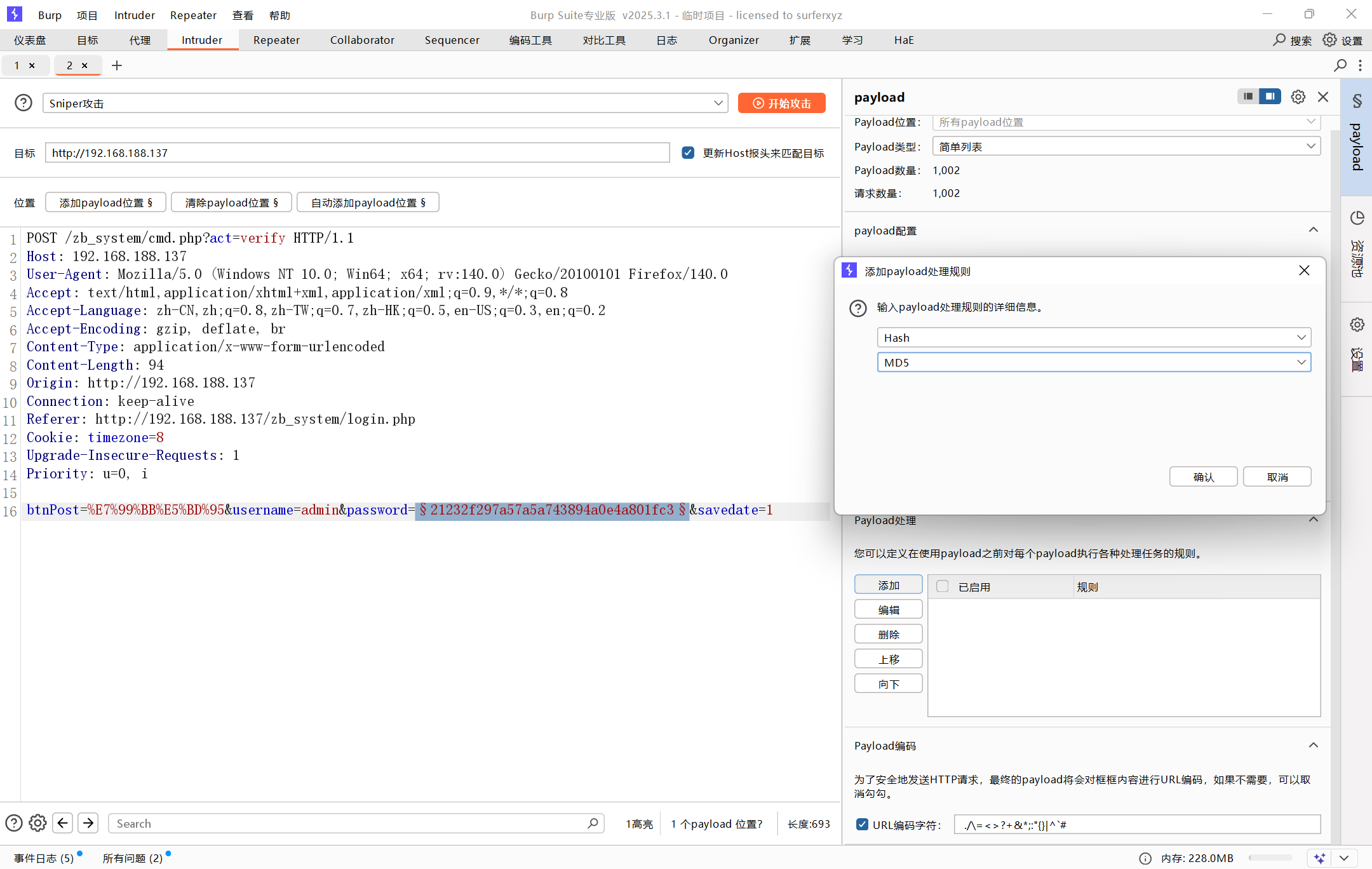Open editor settings gear at bottom left

coord(37,823)
